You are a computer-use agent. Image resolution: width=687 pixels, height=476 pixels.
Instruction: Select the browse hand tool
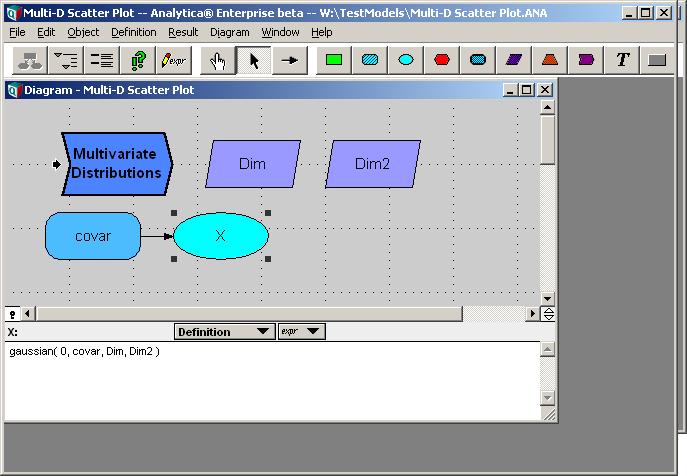217,60
